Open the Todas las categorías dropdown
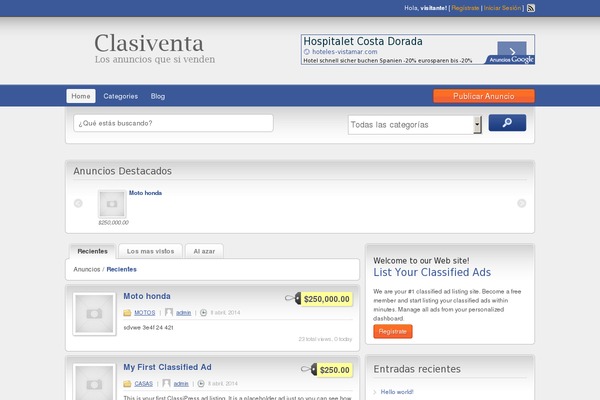 [x=415, y=125]
